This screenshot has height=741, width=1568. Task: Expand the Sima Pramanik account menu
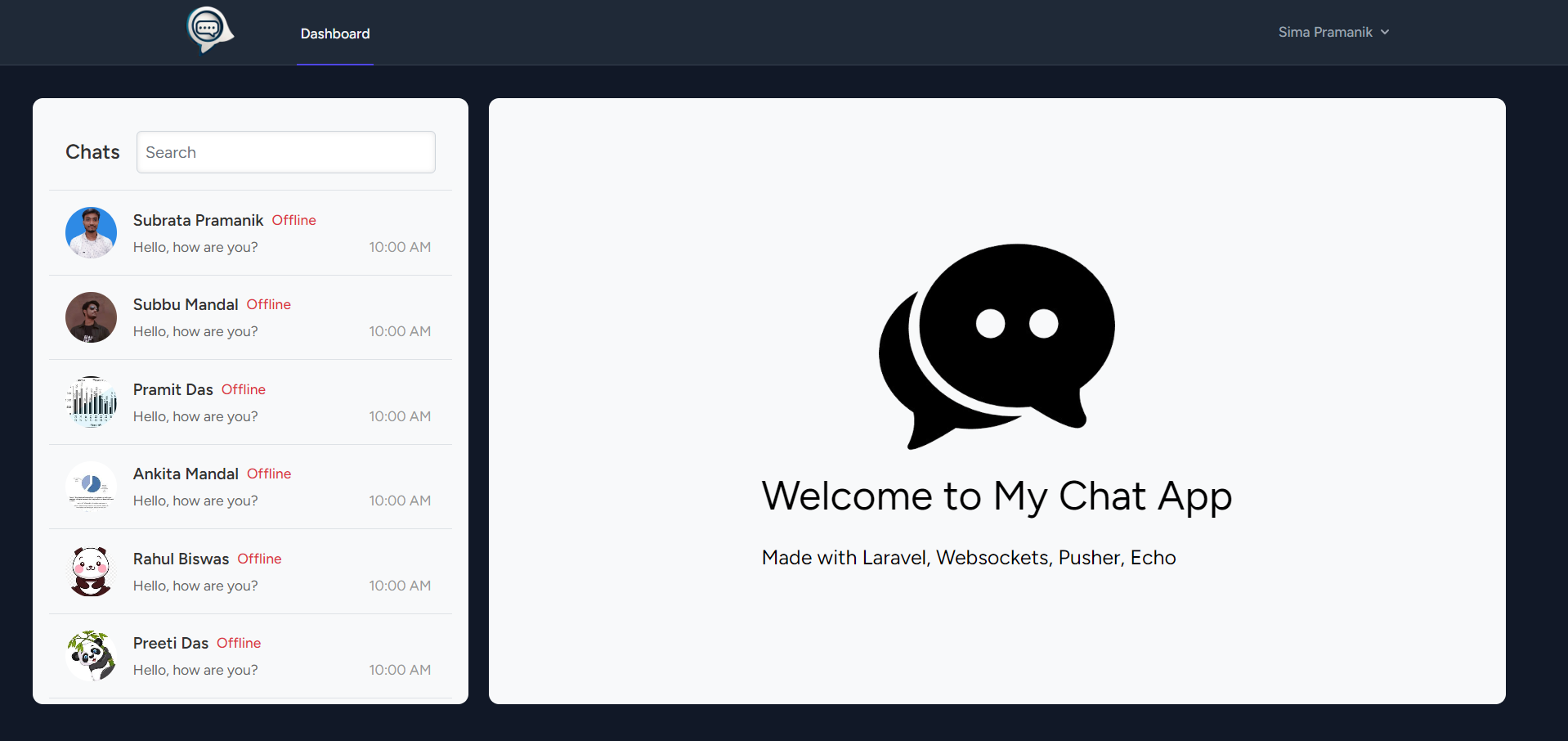1333,32
